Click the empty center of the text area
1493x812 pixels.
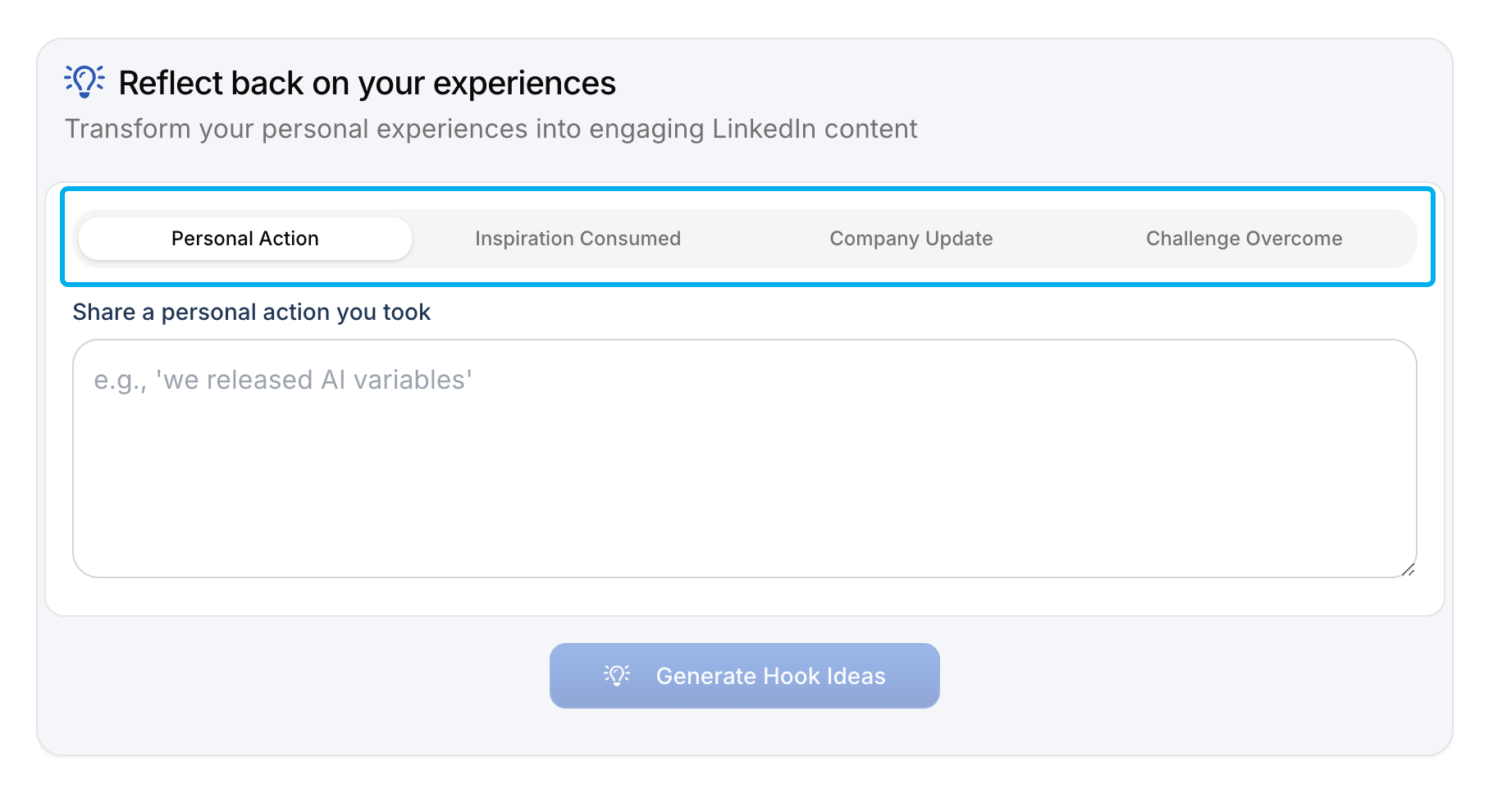click(744, 476)
